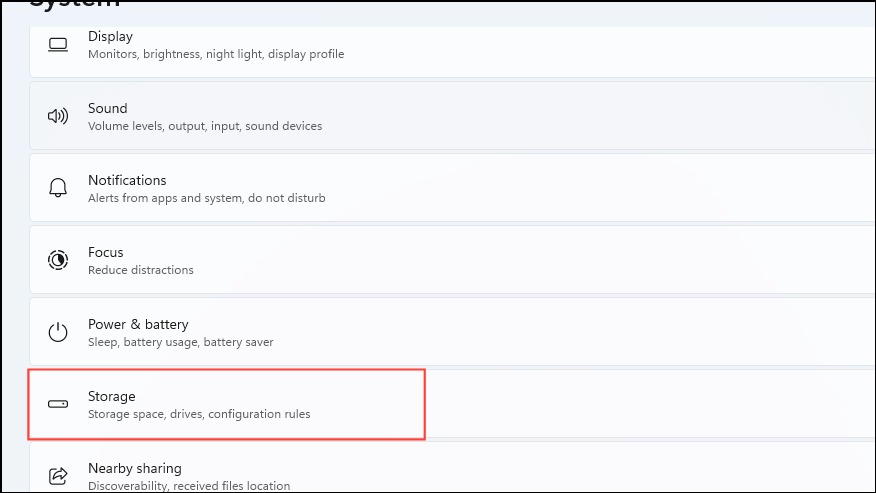
Task: Click the Power & battery power symbol icon
Action: pos(58,332)
